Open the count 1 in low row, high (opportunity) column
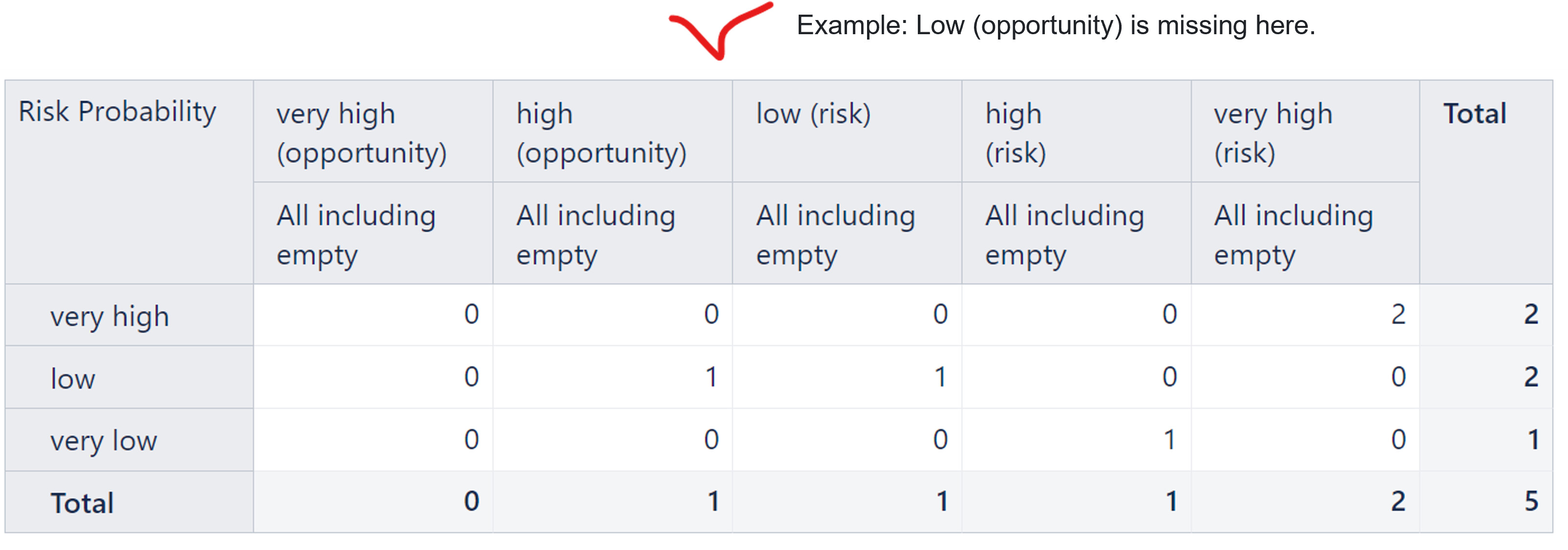Screen dimensions: 1568x550 711,377
